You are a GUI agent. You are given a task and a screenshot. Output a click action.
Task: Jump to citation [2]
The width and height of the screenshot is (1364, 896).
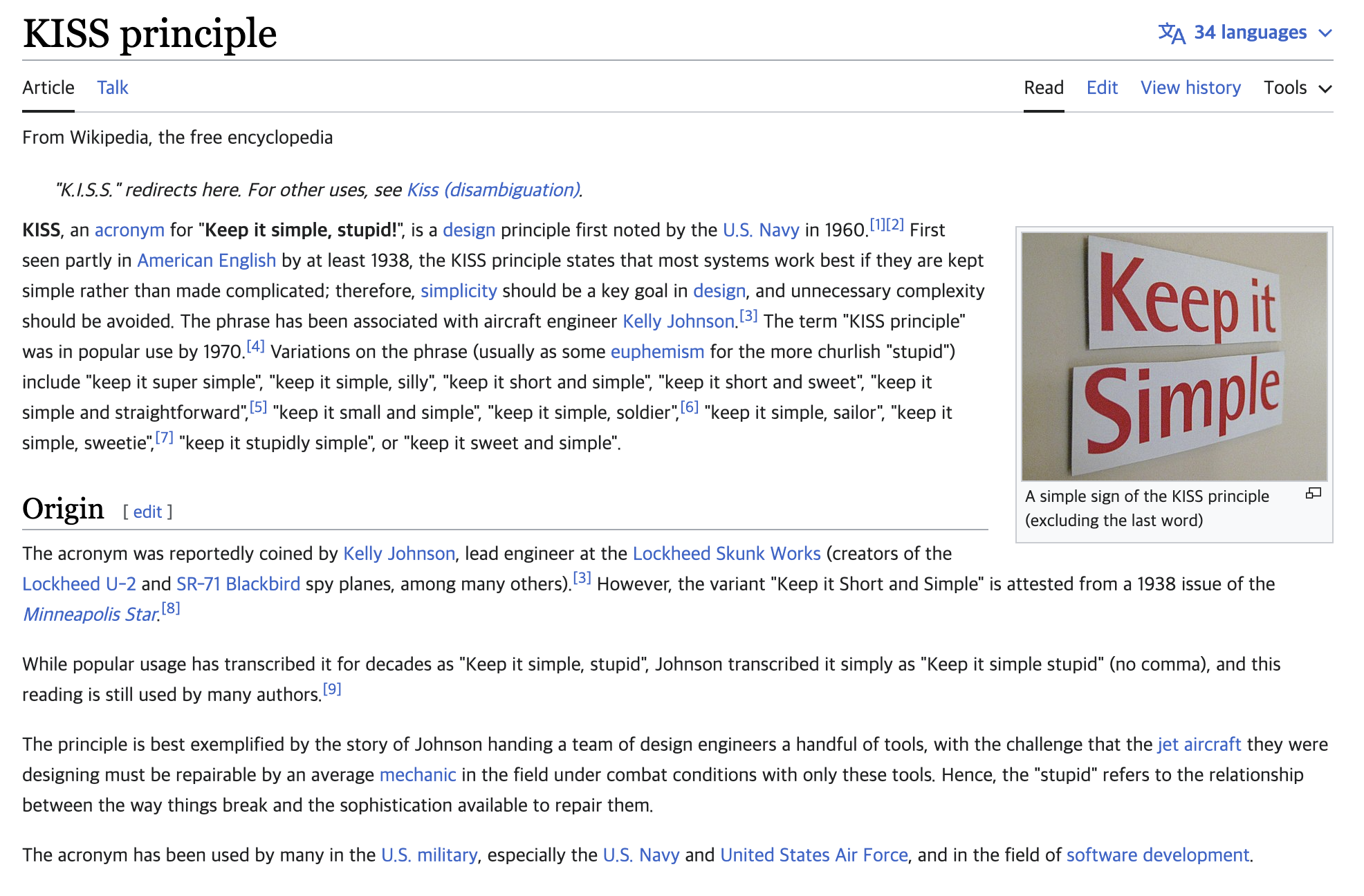point(895,225)
